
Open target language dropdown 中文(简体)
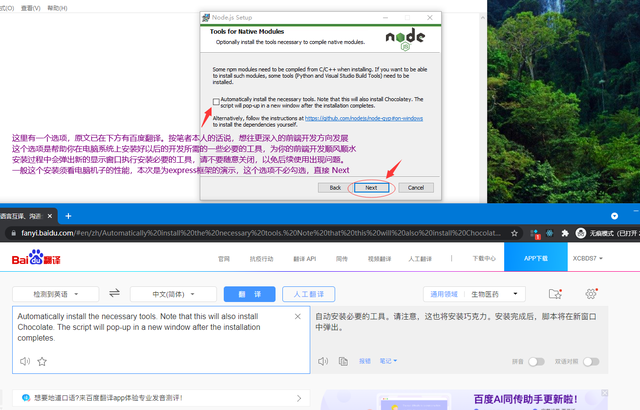click(x=173, y=294)
